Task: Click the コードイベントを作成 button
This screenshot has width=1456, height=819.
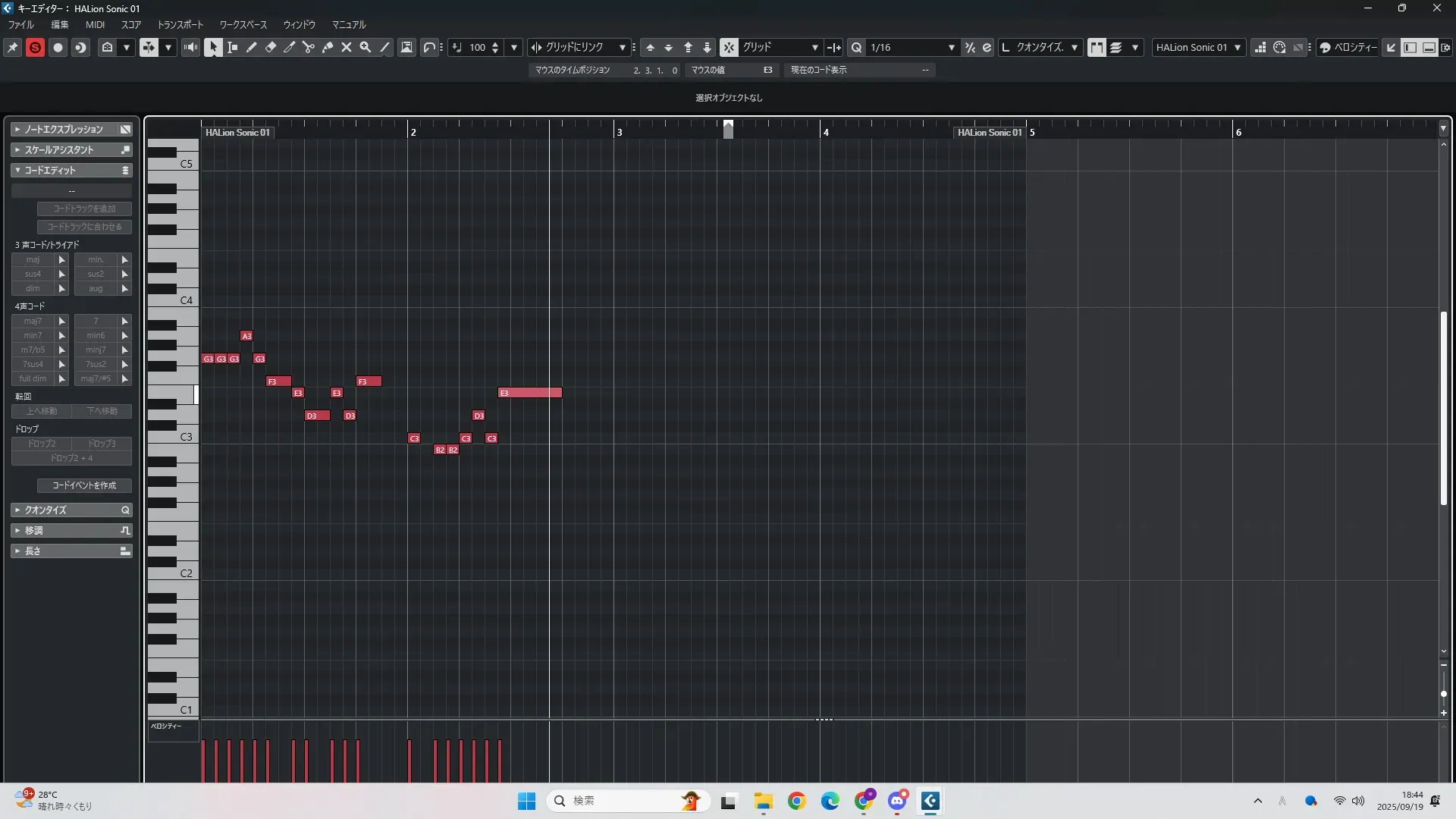Action: (84, 485)
